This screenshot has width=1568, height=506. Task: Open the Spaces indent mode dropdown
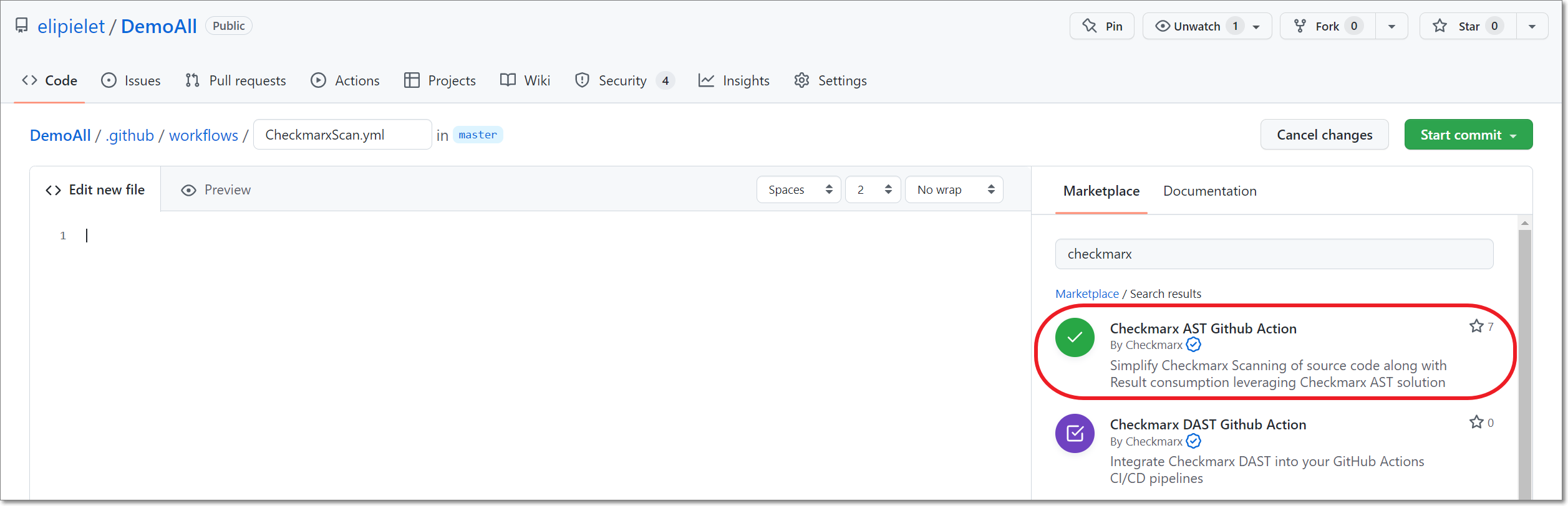tap(799, 189)
